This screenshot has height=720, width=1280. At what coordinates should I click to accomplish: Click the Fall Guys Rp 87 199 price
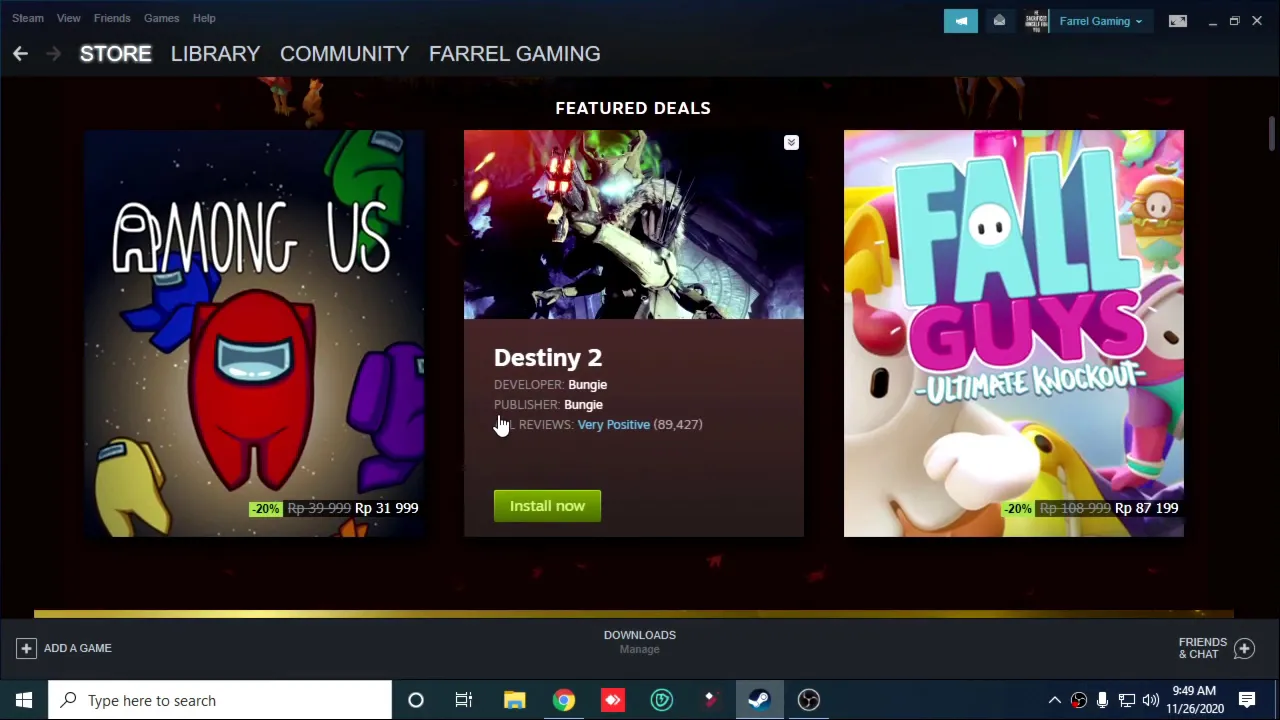pos(1147,508)
